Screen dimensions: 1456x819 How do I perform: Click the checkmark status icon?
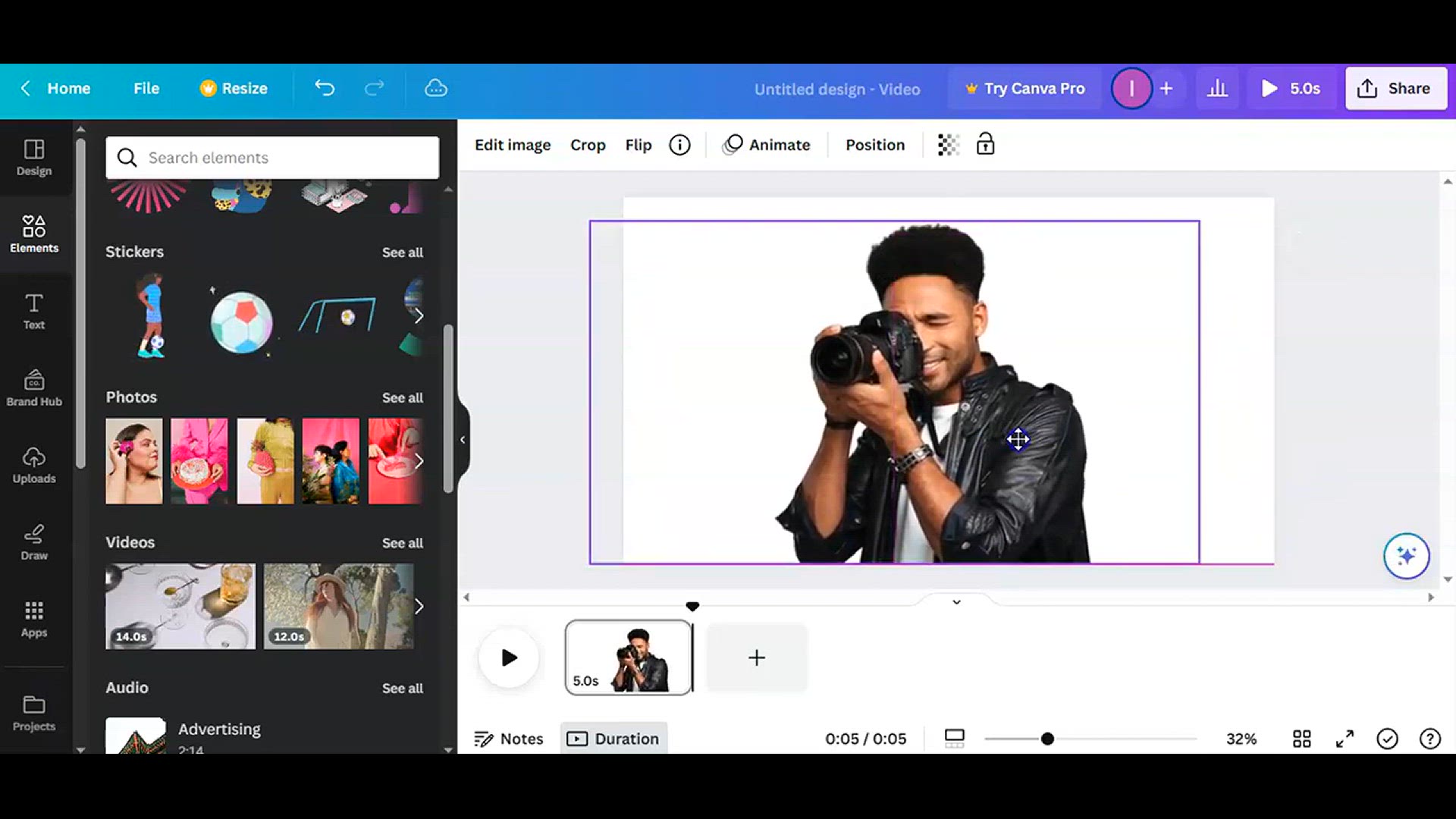[1387, 739]
